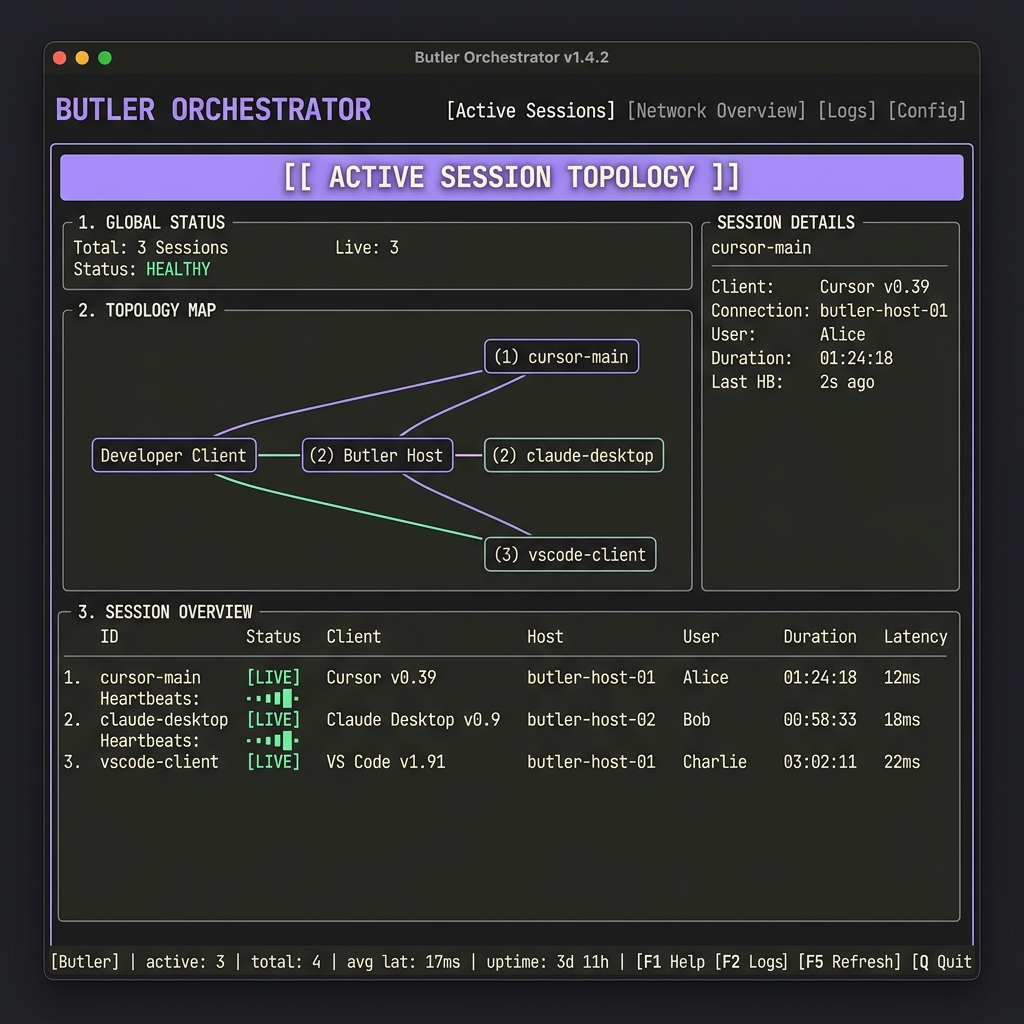Click avg lat: 17ms in status bar

[403, 962]
